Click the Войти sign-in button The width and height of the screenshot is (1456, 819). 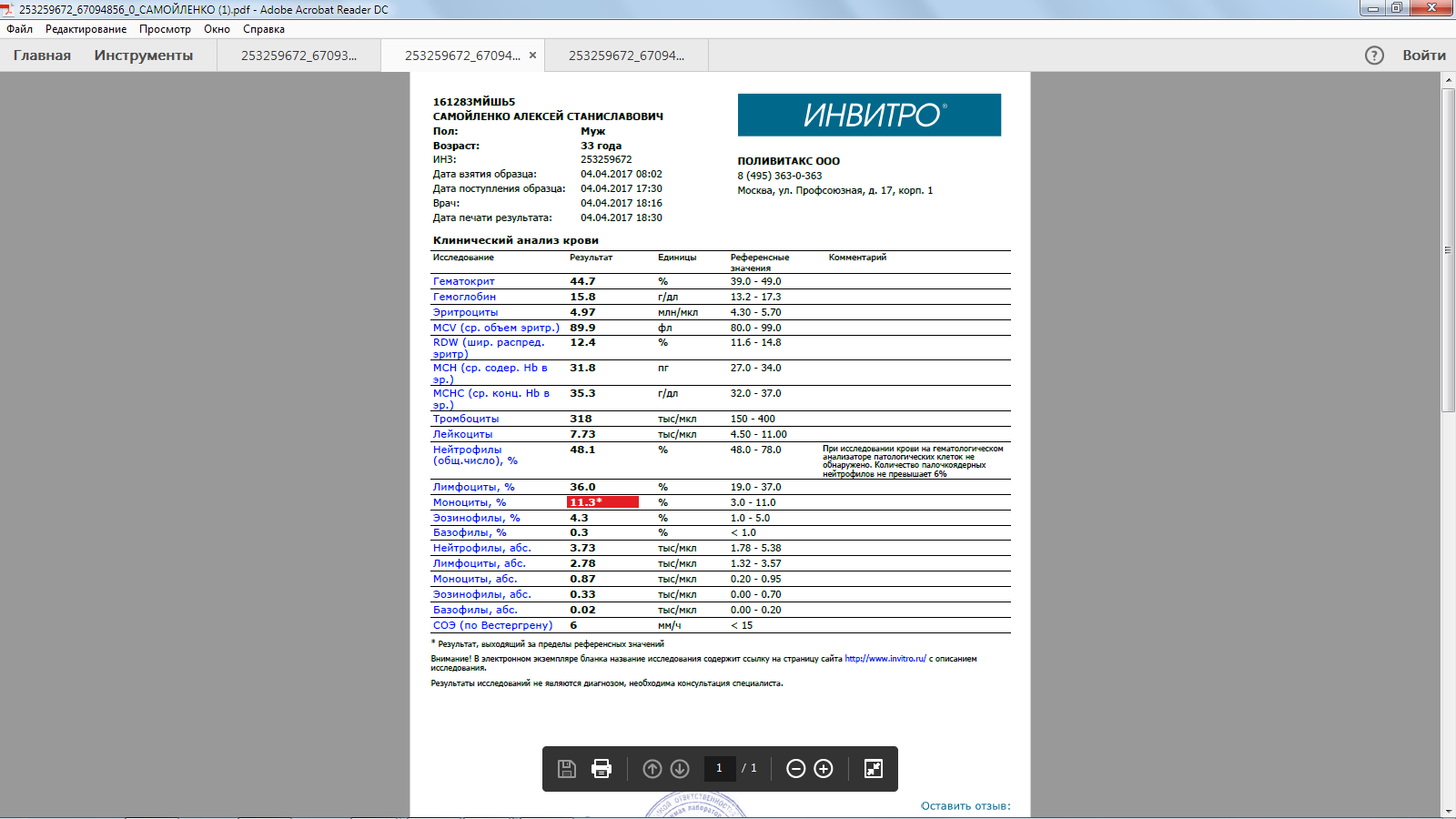[1423, 56]
